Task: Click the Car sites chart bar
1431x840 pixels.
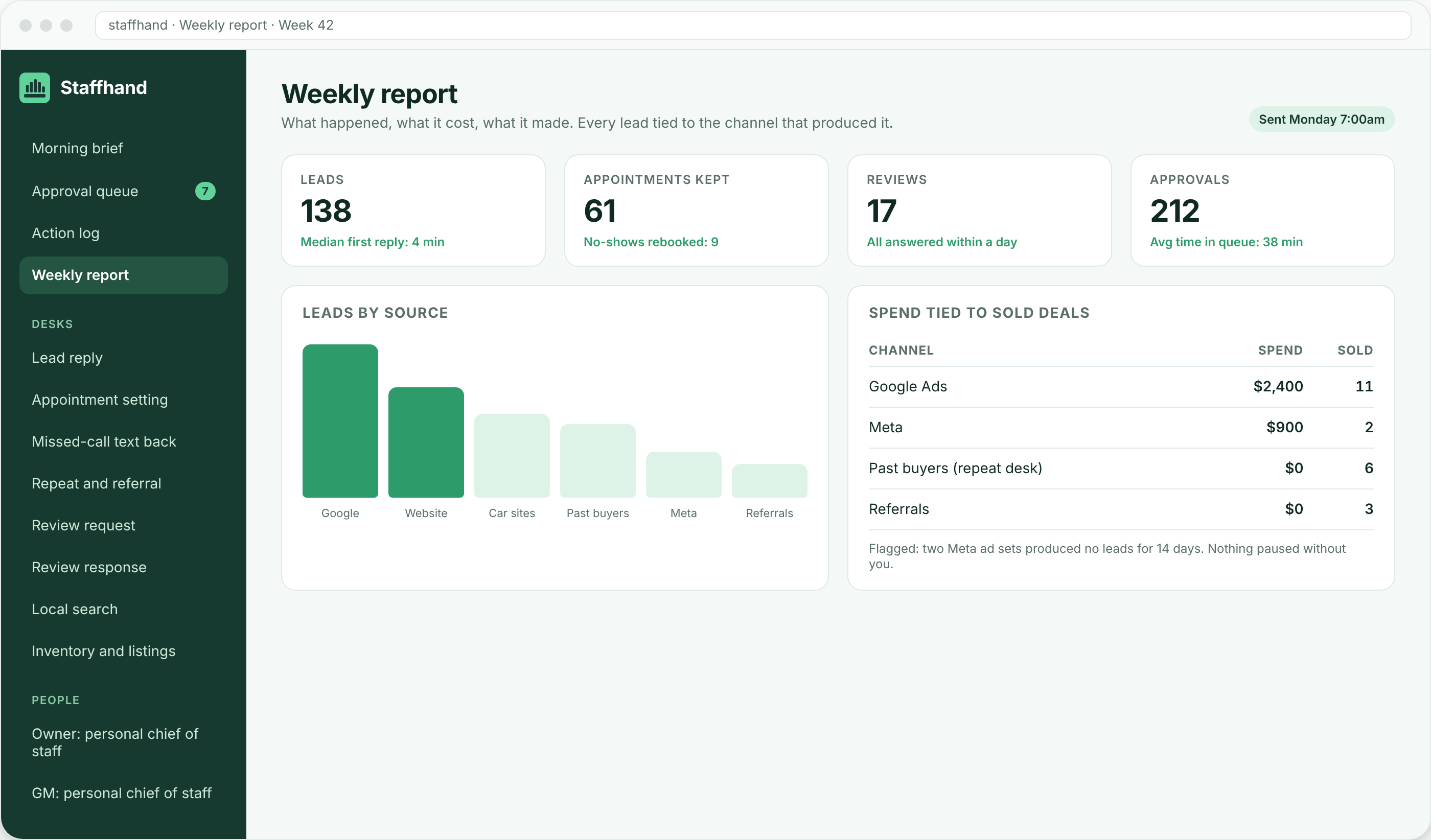Action: pos(512,456)
